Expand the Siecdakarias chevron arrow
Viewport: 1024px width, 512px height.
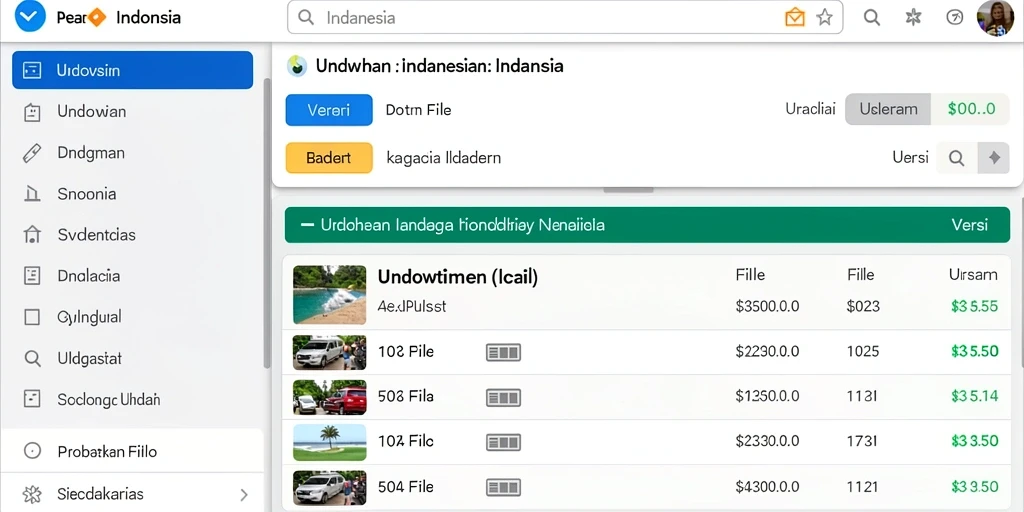(244, 494)
